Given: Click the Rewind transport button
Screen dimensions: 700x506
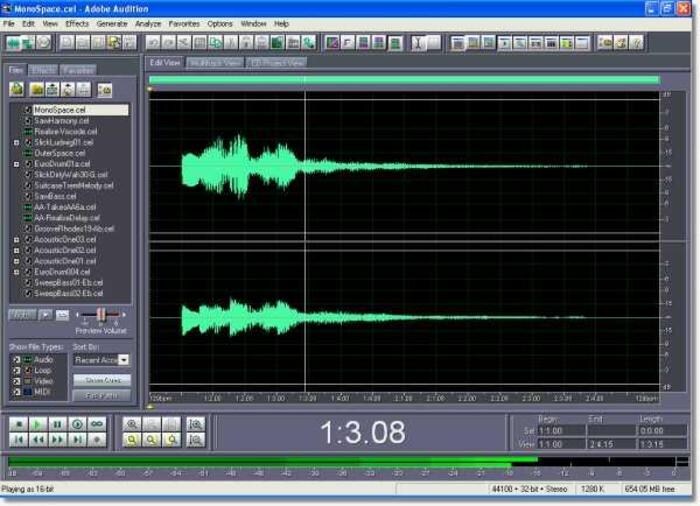Looking at the screenshot, I should tap(38, 440).
